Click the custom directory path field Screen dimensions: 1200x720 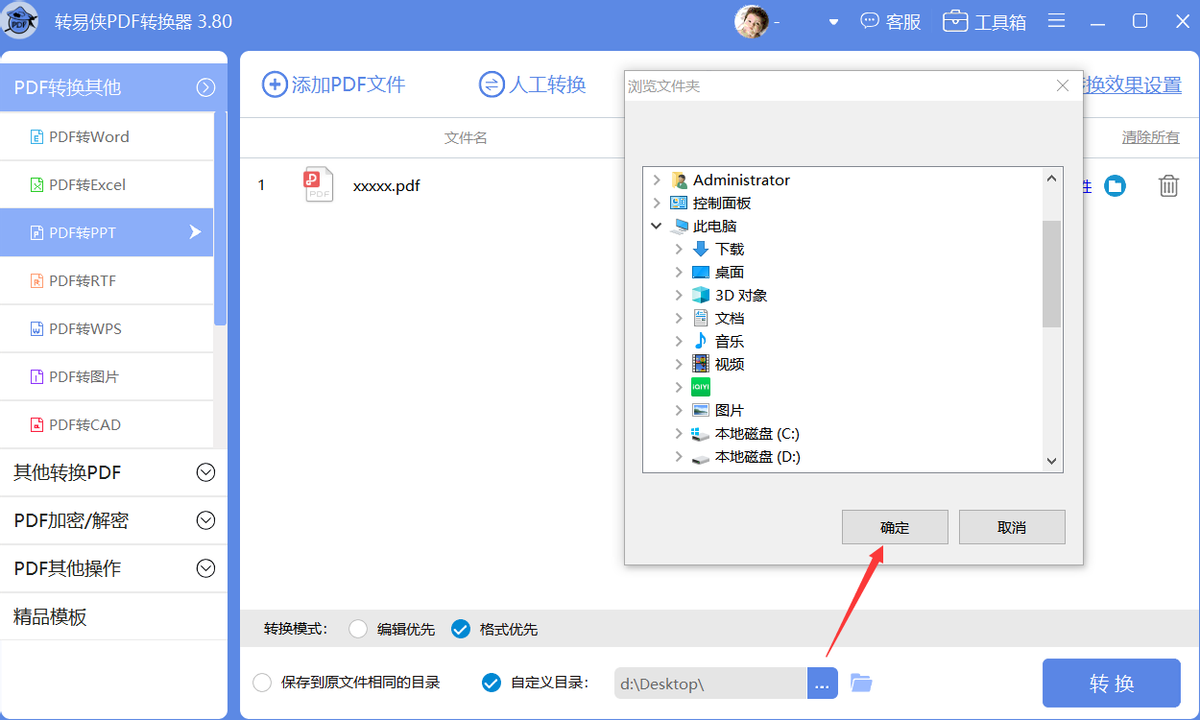pos(710,683)
